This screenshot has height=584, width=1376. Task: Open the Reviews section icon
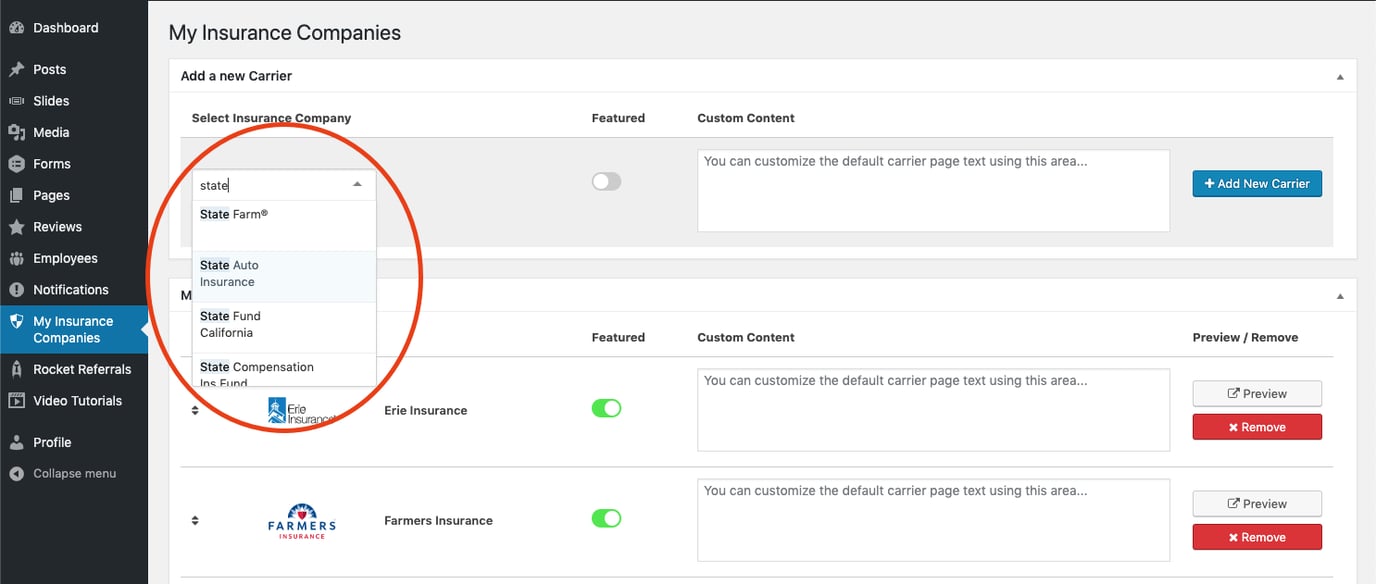point(17,226)
